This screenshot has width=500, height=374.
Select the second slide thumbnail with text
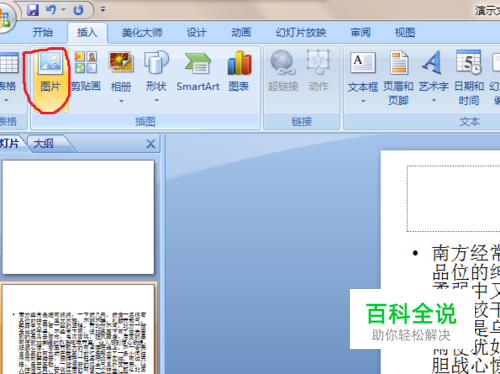pyautogui.click(x=78, y=329)
